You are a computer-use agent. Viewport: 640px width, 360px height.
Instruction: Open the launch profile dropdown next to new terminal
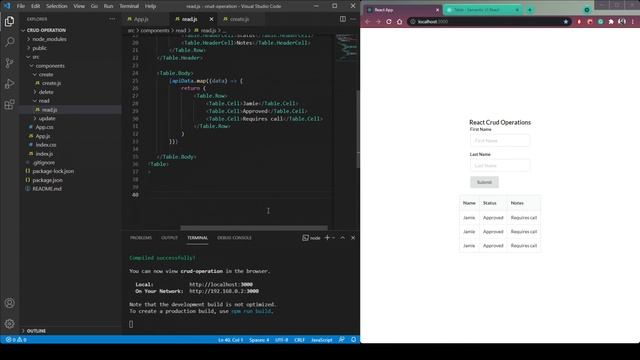pos(333,238)
